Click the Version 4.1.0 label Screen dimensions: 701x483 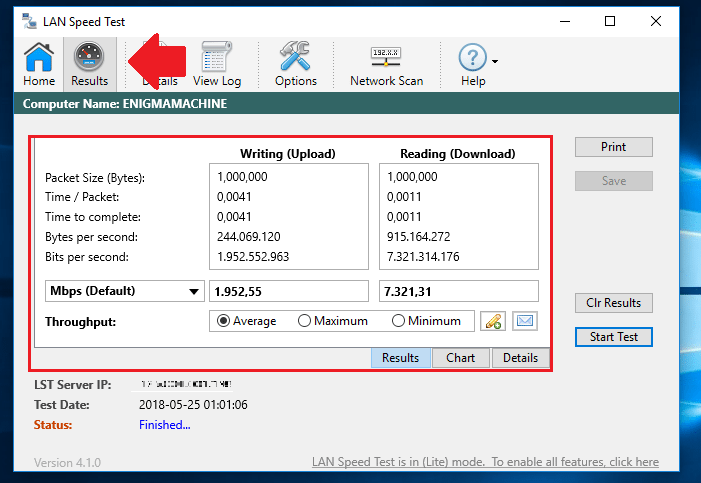(68, 462)
